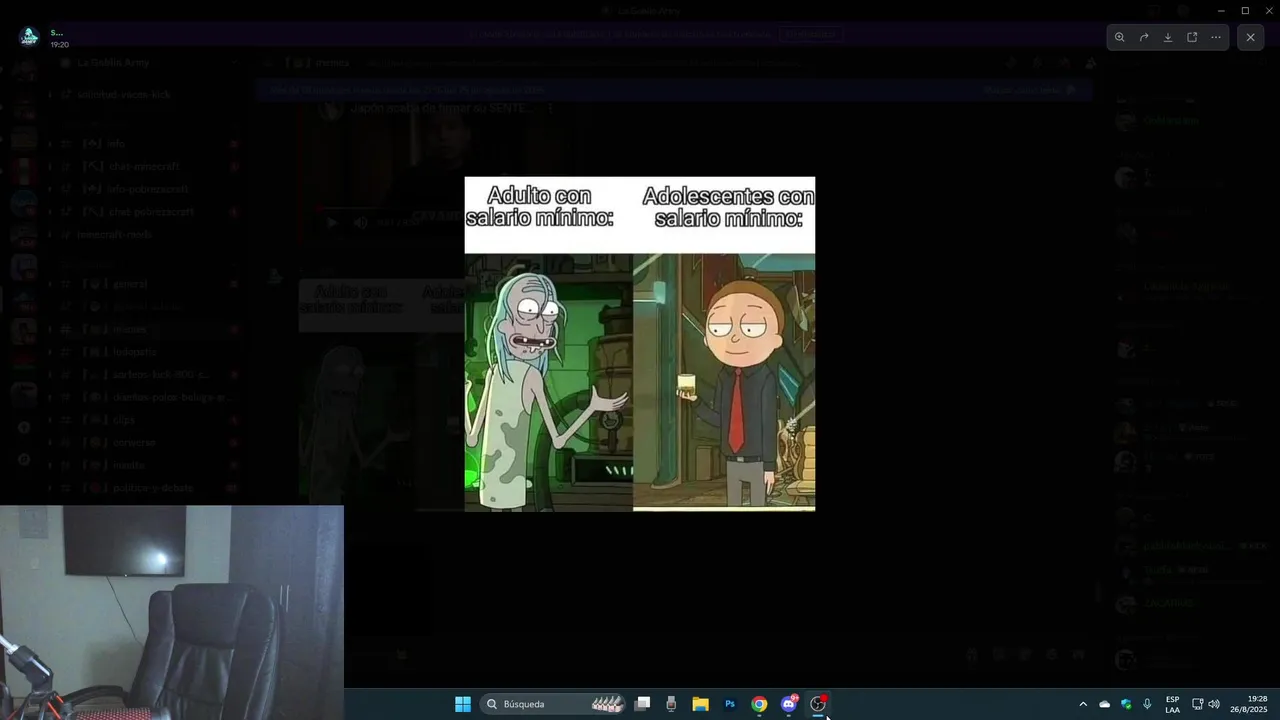The image size is (1280, 720).
Task: Open Task View in the taskbar
Action: click(x=643, y=704)
